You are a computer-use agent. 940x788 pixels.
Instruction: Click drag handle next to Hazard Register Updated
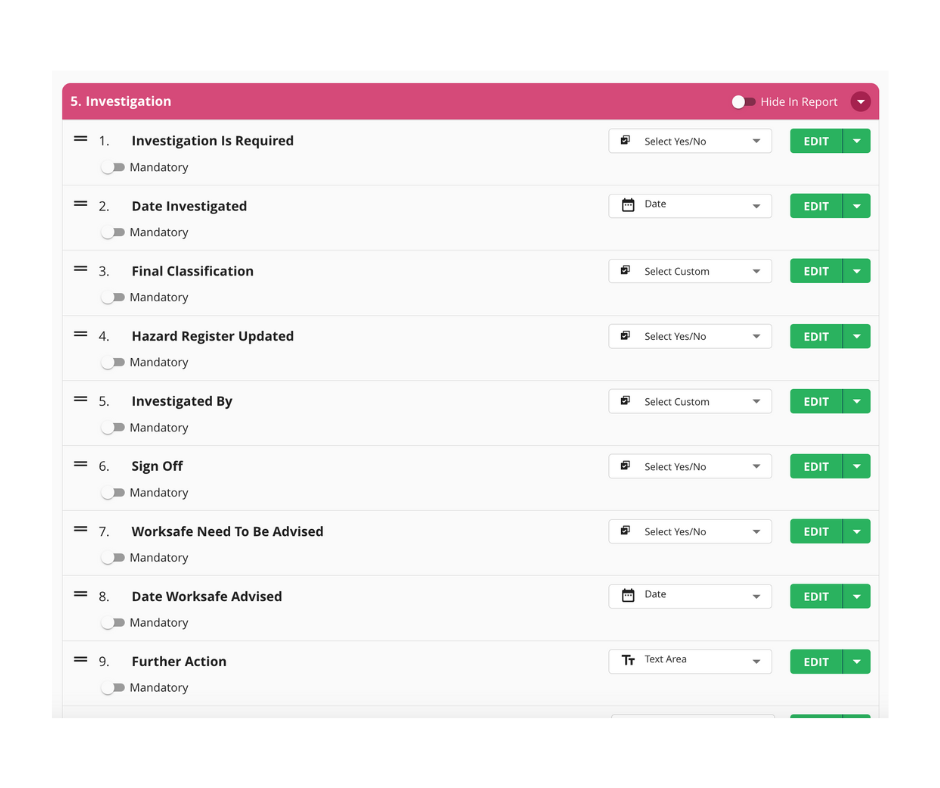pyautogui.click(x=81, y=335)
